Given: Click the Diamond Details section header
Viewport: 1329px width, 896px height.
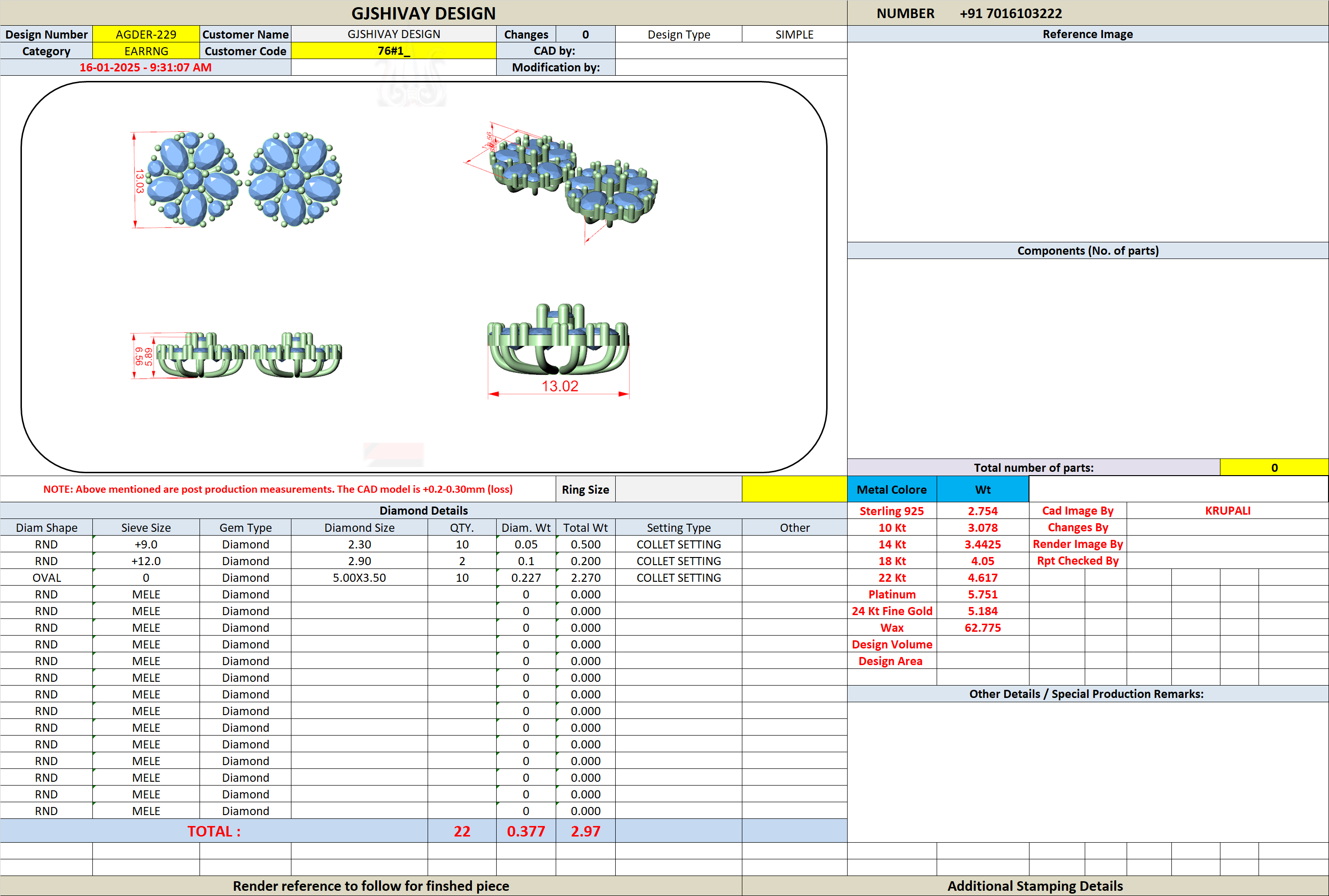Looking at the screenshot, I should coord(423,510).
